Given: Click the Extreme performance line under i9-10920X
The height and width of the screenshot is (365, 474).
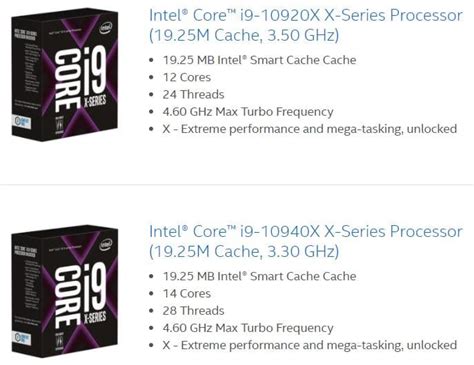Looking at the screenshot, I should (310, 129).
